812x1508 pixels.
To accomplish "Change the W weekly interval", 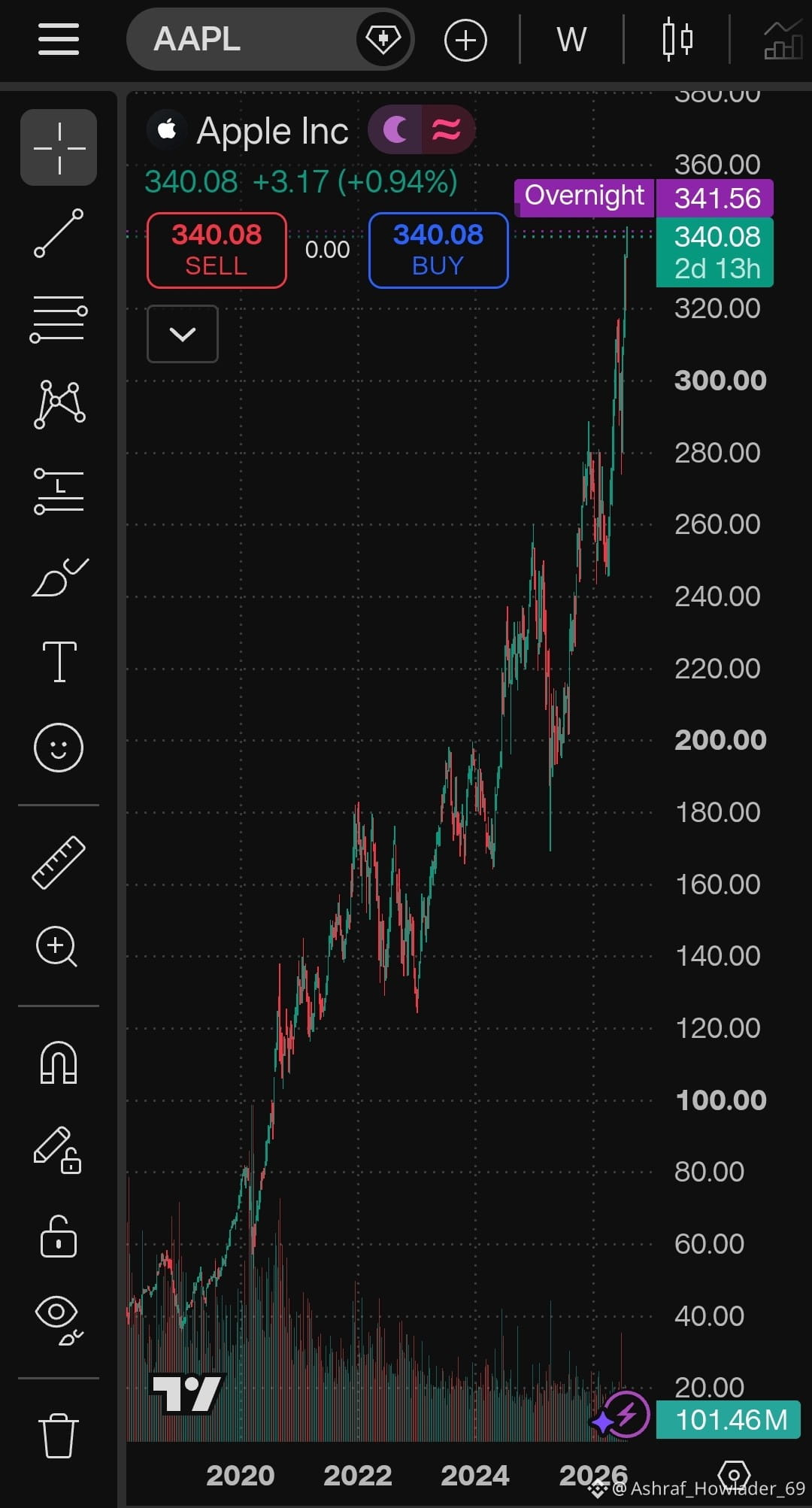I will tap(571, 40).
